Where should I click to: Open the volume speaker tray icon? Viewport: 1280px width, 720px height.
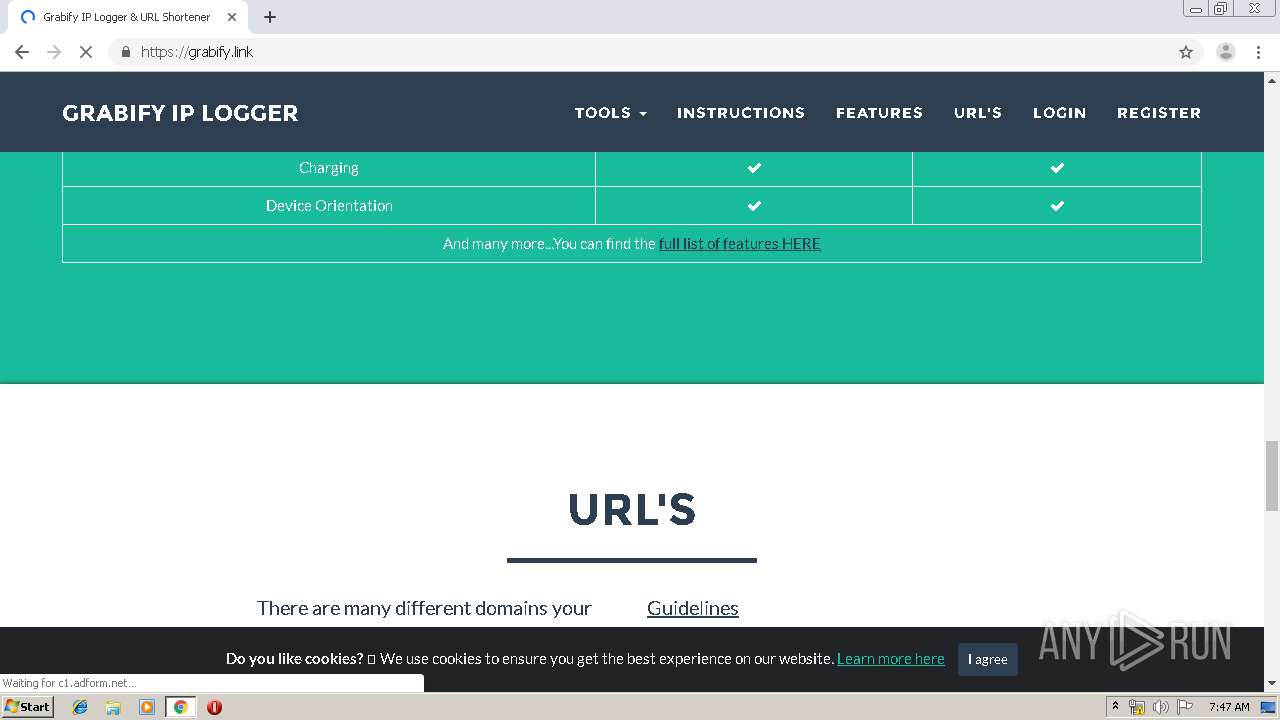(1160, 707)
